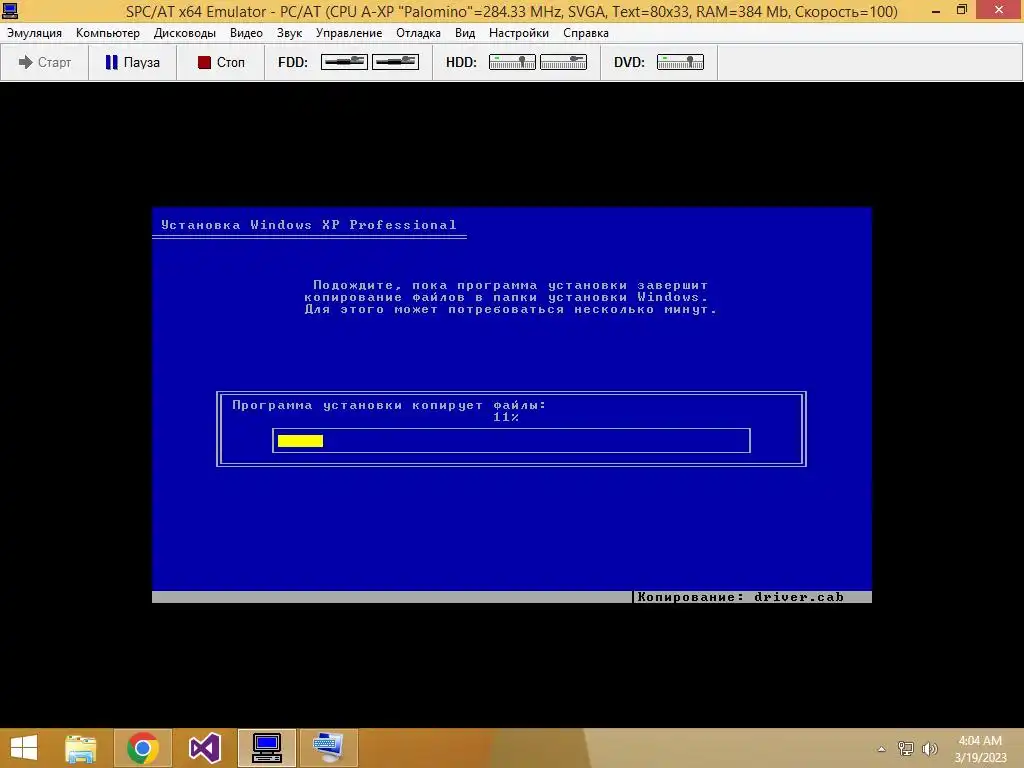The width and height of the screenshot is (1024, 768).
Task: Open the Windows Start button
Action: [24, 748]
